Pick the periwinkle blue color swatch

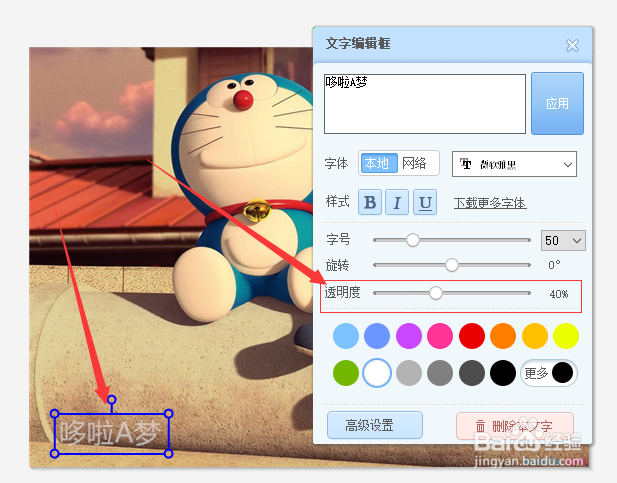[x=377, y=336]
